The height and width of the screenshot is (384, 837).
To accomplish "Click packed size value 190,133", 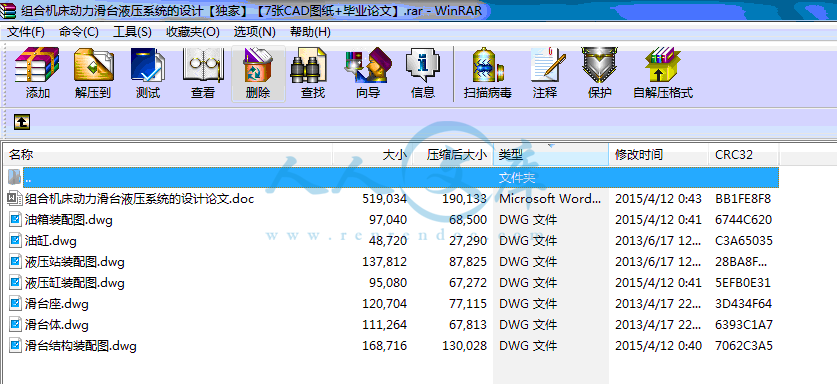I will (464, 199).
